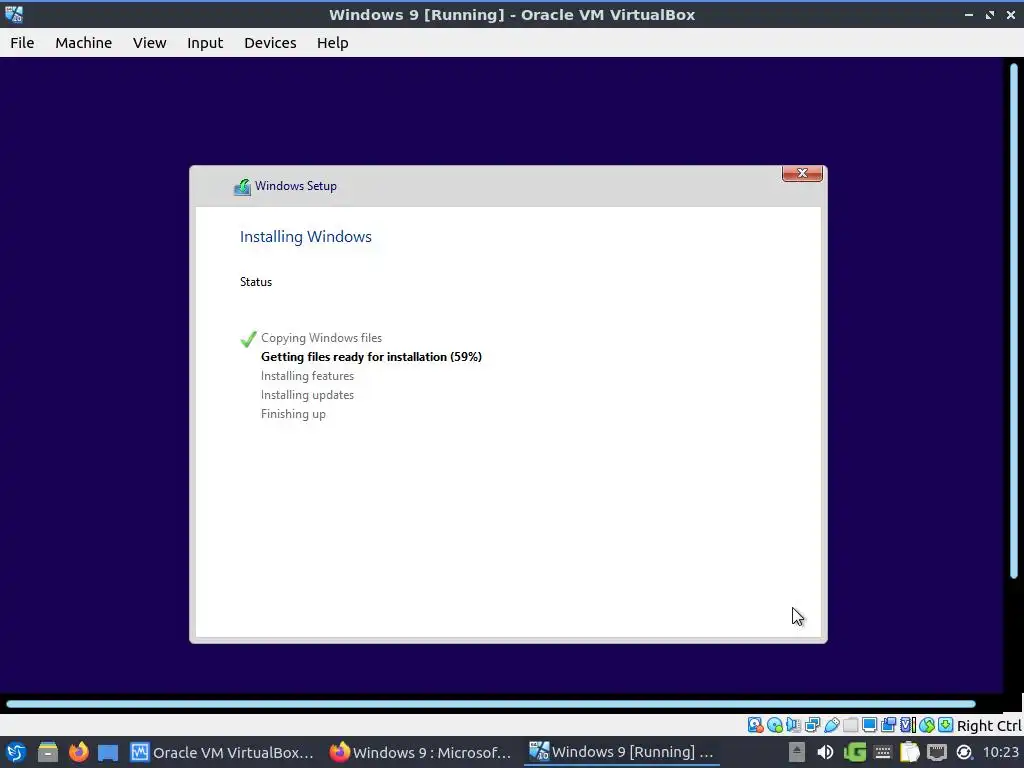Close the Windows Setup dialog
Image resolution: width=1024 pixels, height=768 pixels.
tap(803, 173)
